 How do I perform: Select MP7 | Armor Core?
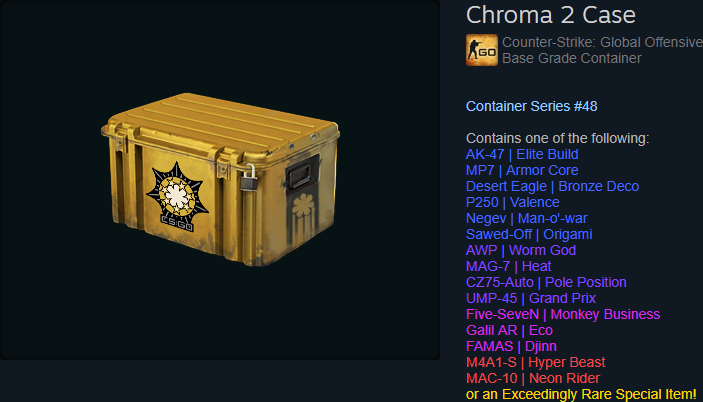522,170
